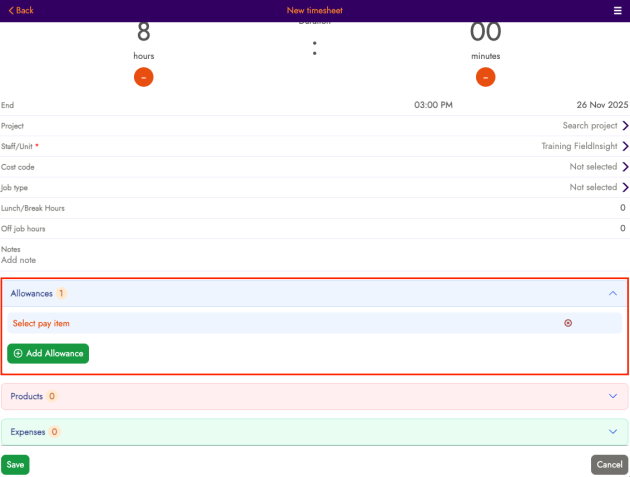Save the new timesheet
Viewport: 630px width, 477px height.
[15, 464]
